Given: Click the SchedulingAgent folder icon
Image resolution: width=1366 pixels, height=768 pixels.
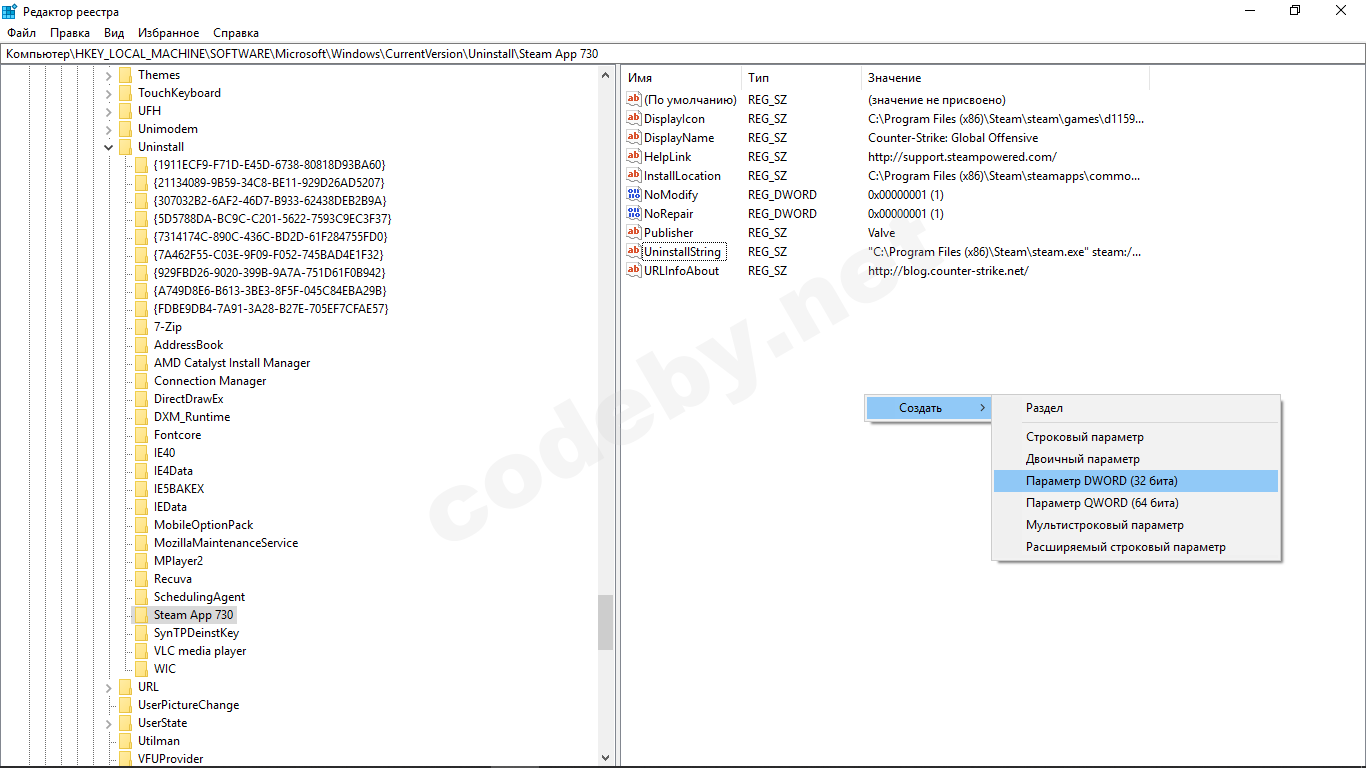Looking at the screenshot, I should tap(141, 597).
